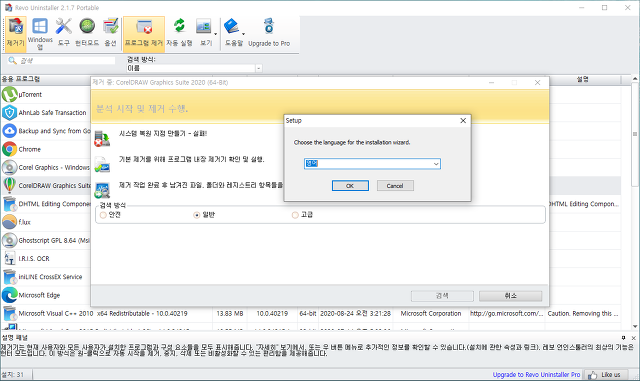Select the µTorrent icon in program list
Screen dimensions: 640x381
tap(9, 94)
